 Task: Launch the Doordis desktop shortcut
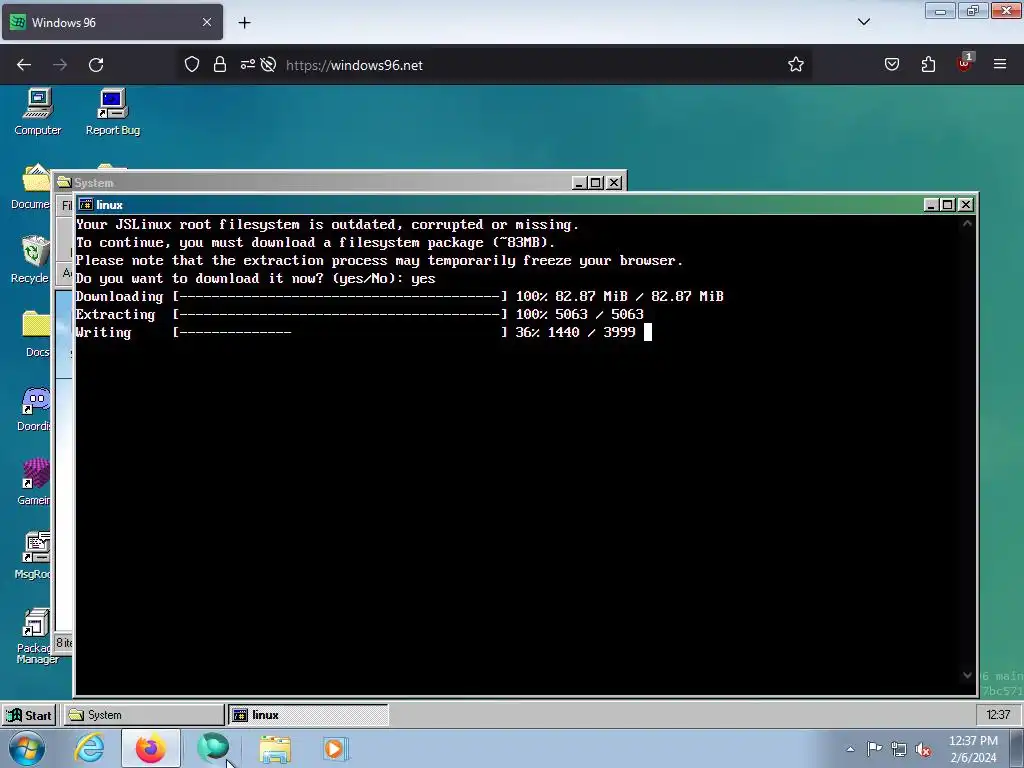34,409
